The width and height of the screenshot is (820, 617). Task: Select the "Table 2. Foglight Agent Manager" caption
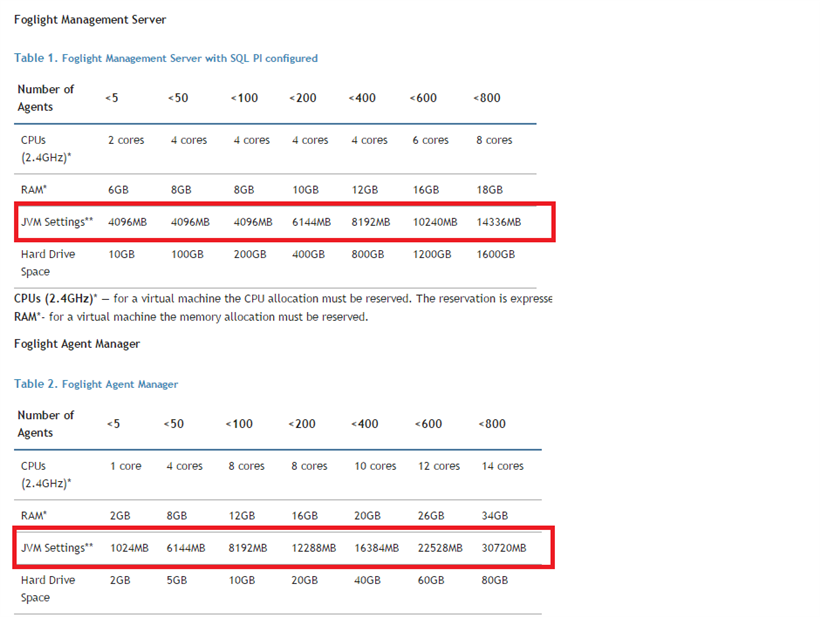point(96,384)
